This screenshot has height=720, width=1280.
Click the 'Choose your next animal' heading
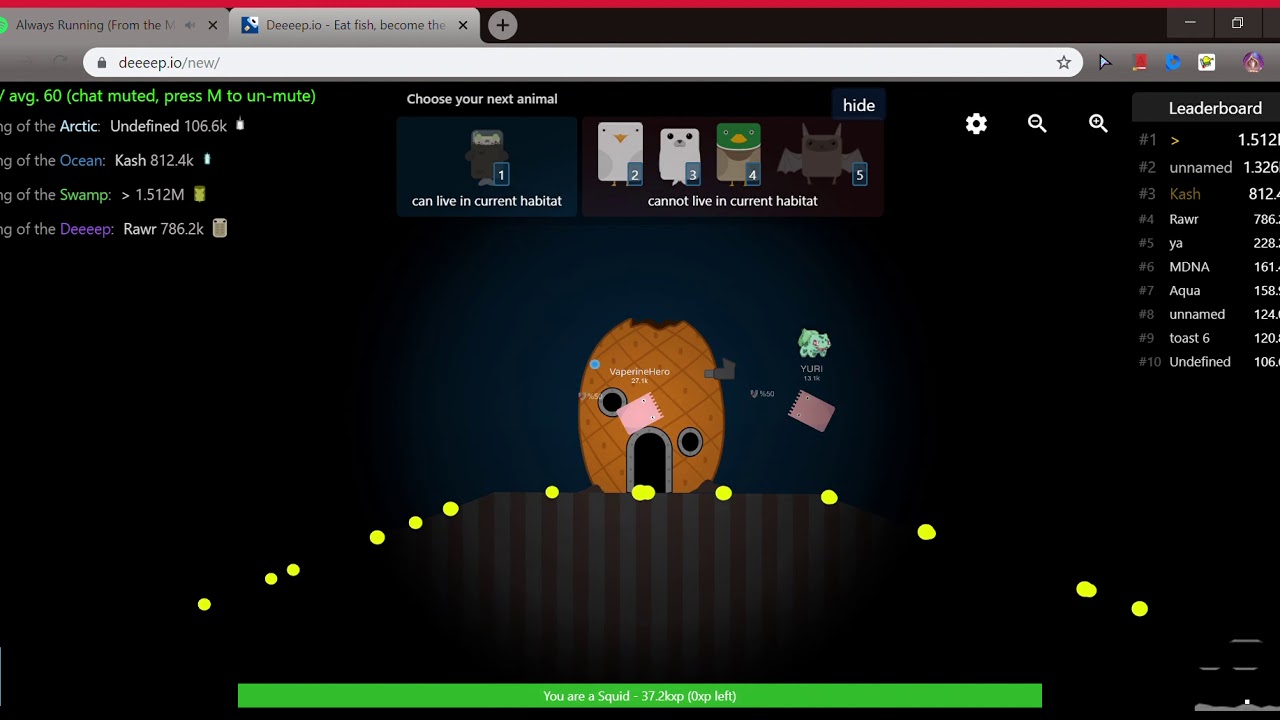[482, 99]
